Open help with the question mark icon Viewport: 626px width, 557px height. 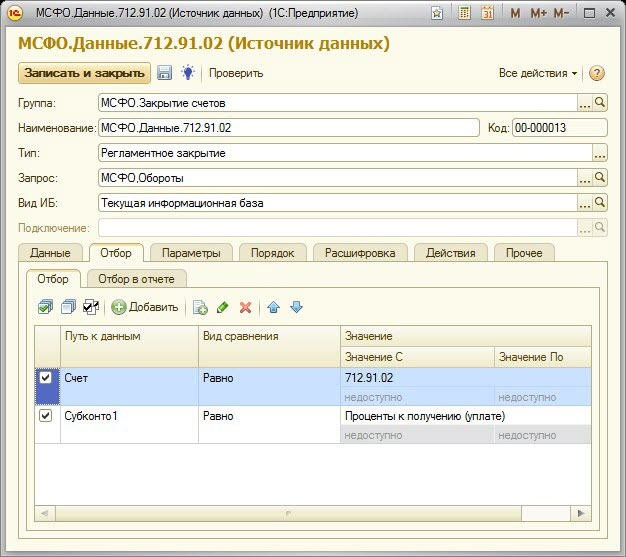coord(597,73)
